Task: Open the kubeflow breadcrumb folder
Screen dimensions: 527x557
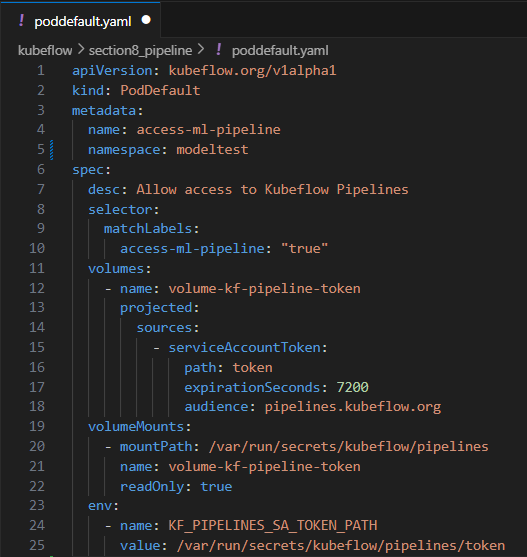Action: [45, 50]
